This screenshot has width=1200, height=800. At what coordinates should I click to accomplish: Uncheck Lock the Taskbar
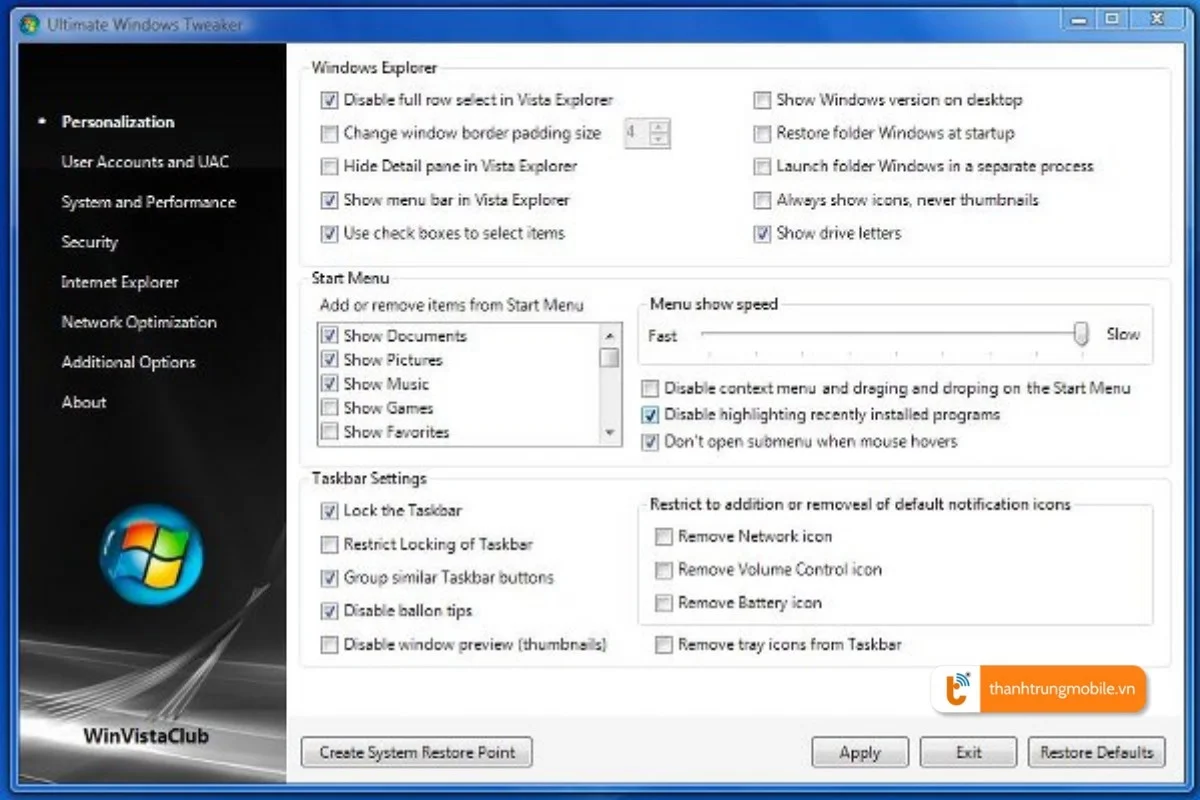(x=329, y=511)
